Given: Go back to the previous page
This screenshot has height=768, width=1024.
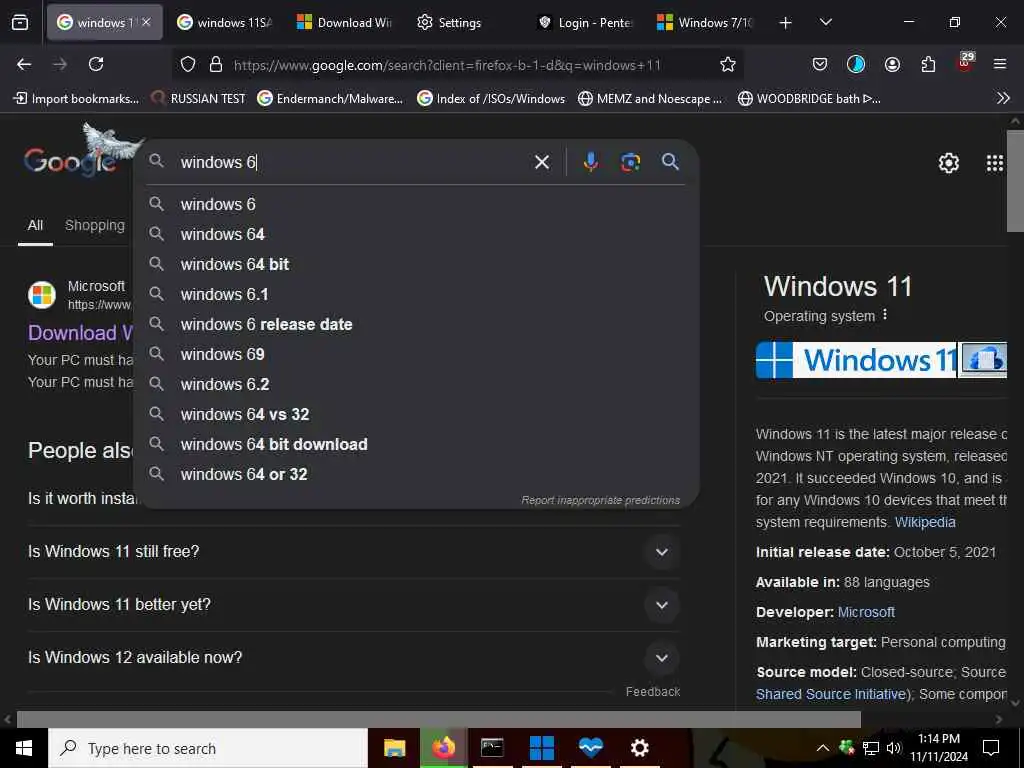Looking at the screenshot, I should (x=24, y=64).
